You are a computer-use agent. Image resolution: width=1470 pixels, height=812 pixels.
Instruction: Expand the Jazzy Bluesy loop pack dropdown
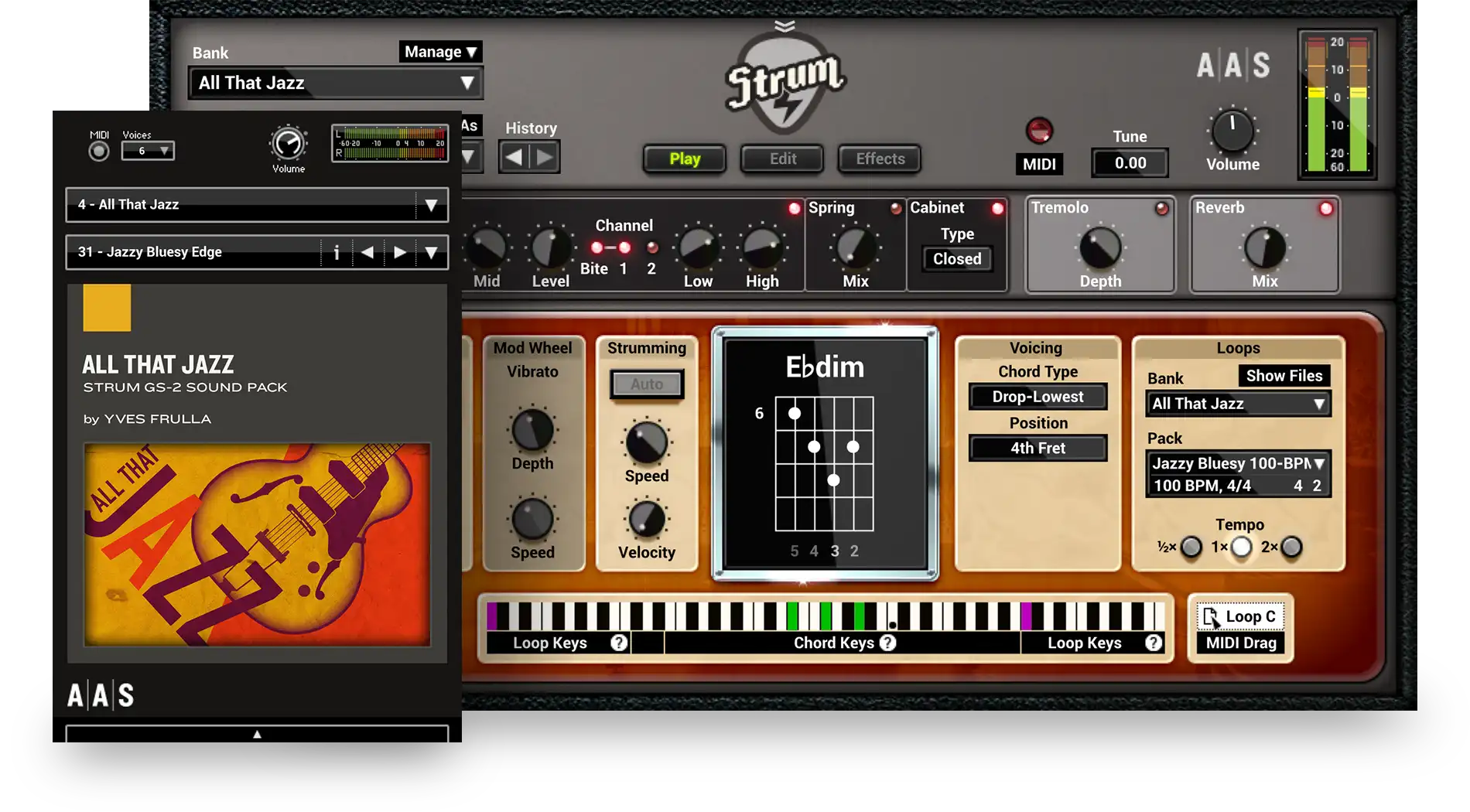[x=1319, y=463]
